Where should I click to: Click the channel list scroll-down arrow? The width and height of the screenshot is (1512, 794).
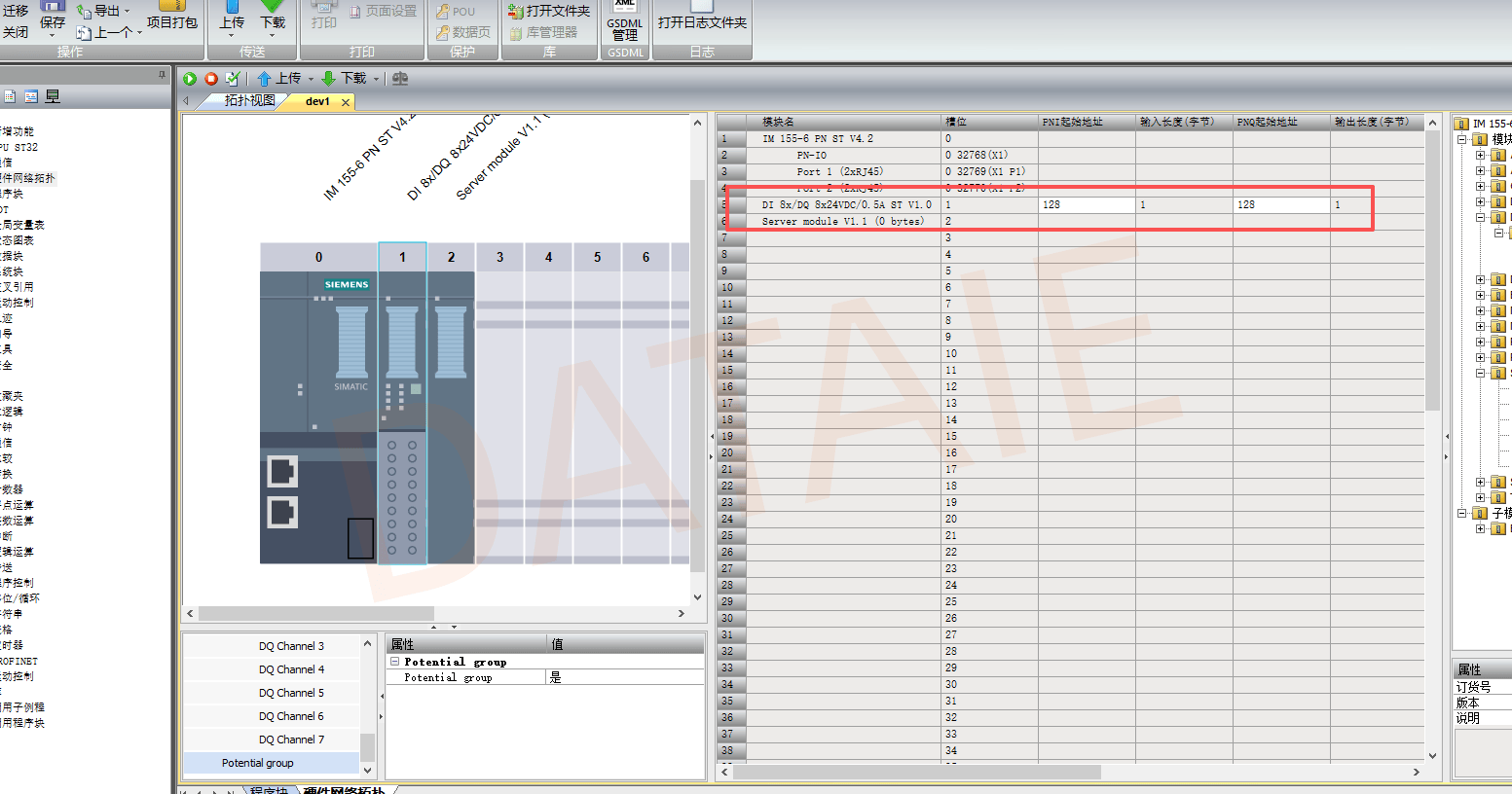pos(367,770)
